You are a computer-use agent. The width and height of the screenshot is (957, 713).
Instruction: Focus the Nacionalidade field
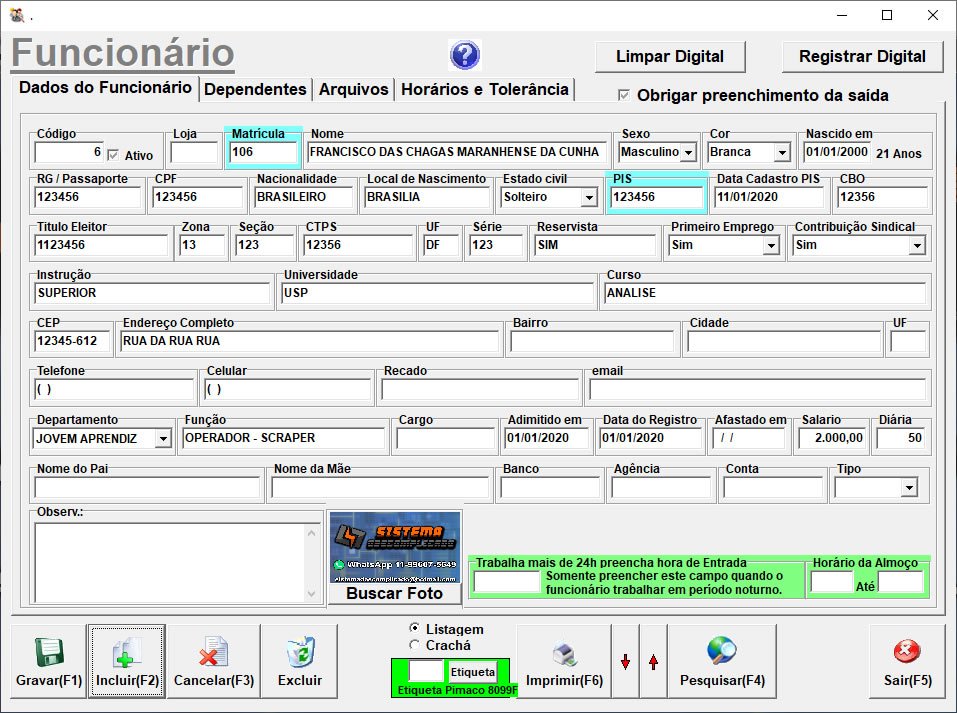pyautogui.click(x=303, y=197)
